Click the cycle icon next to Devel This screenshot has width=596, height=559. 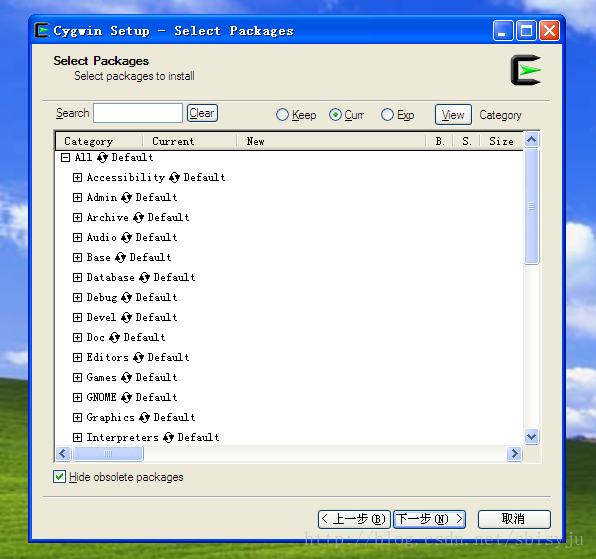pyautogui.click(x=126, y=317)
